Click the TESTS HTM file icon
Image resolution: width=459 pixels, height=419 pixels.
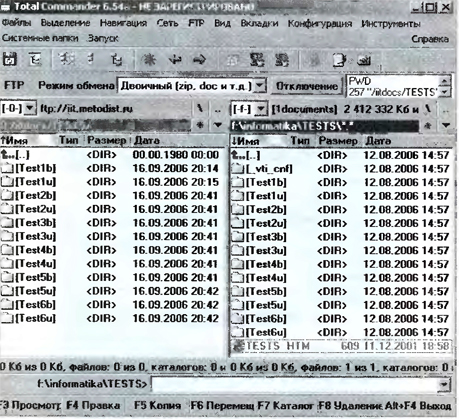tap(238, 346)
